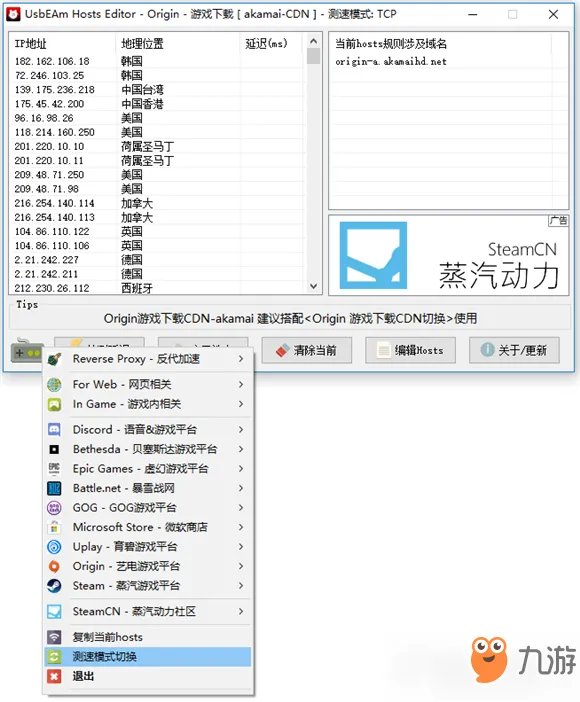Open Steam - 蒸汽游戏平台 menu entry
The height and width of the screenshot is (702, 580).
(x=147, y=586)
